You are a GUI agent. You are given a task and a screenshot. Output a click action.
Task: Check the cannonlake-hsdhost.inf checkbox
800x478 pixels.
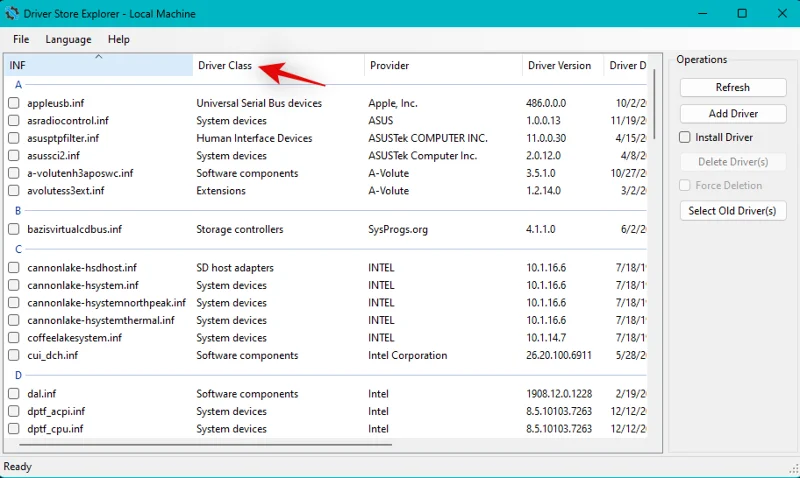[x=14, y=267]
